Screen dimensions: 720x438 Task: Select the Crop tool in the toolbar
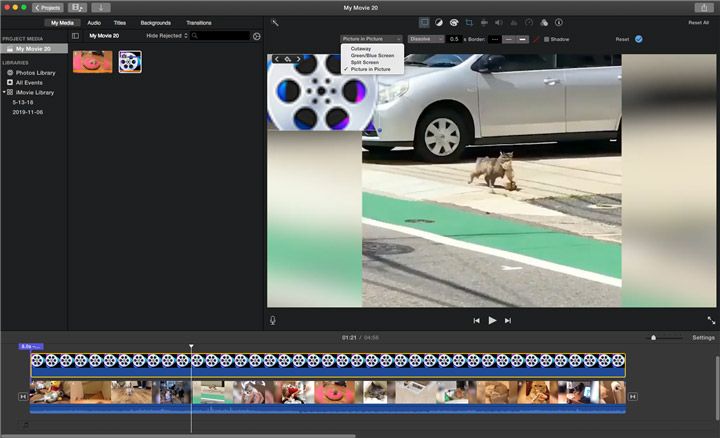469,22
